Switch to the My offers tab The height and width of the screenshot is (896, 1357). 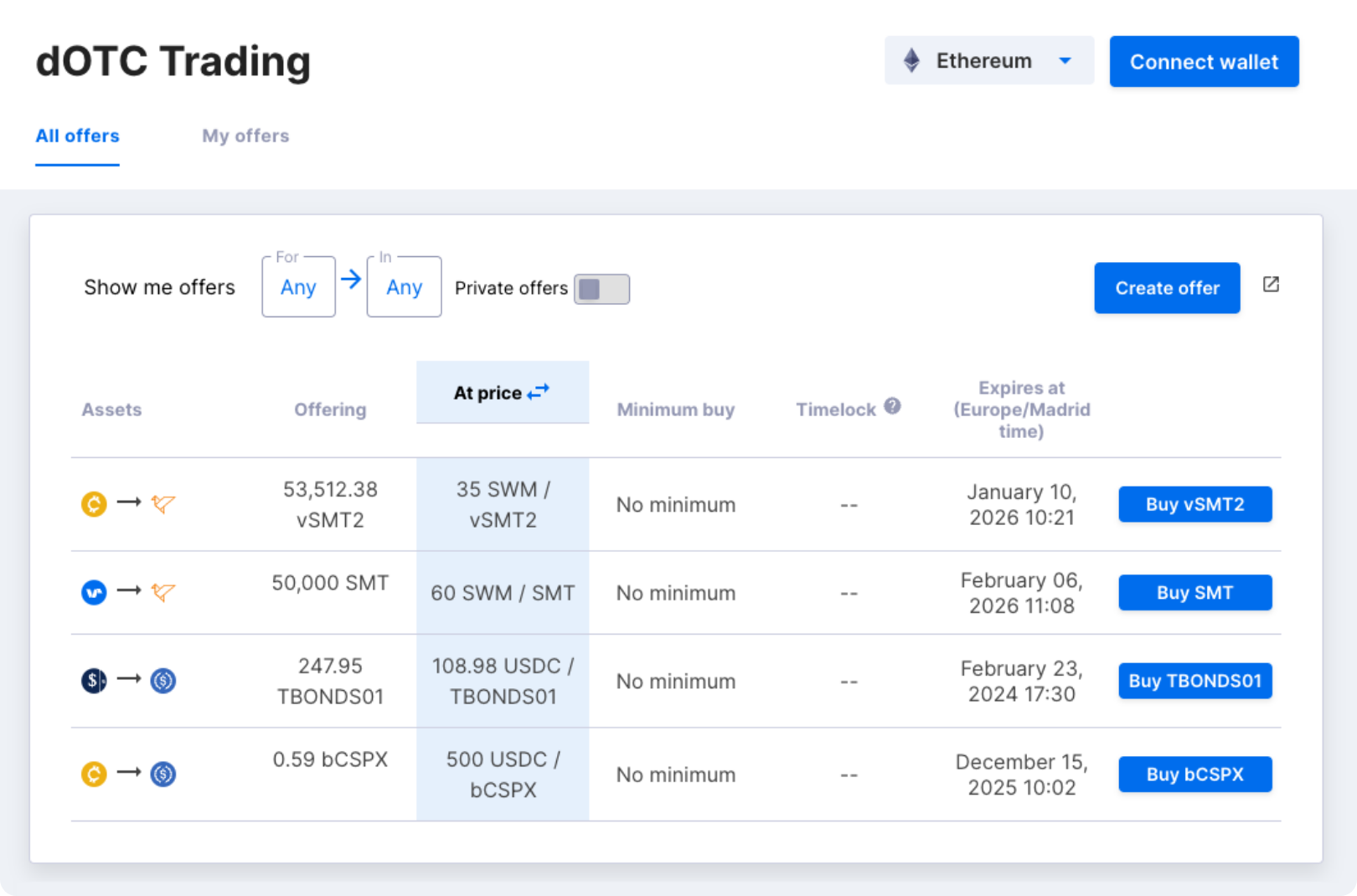point(245,136)
